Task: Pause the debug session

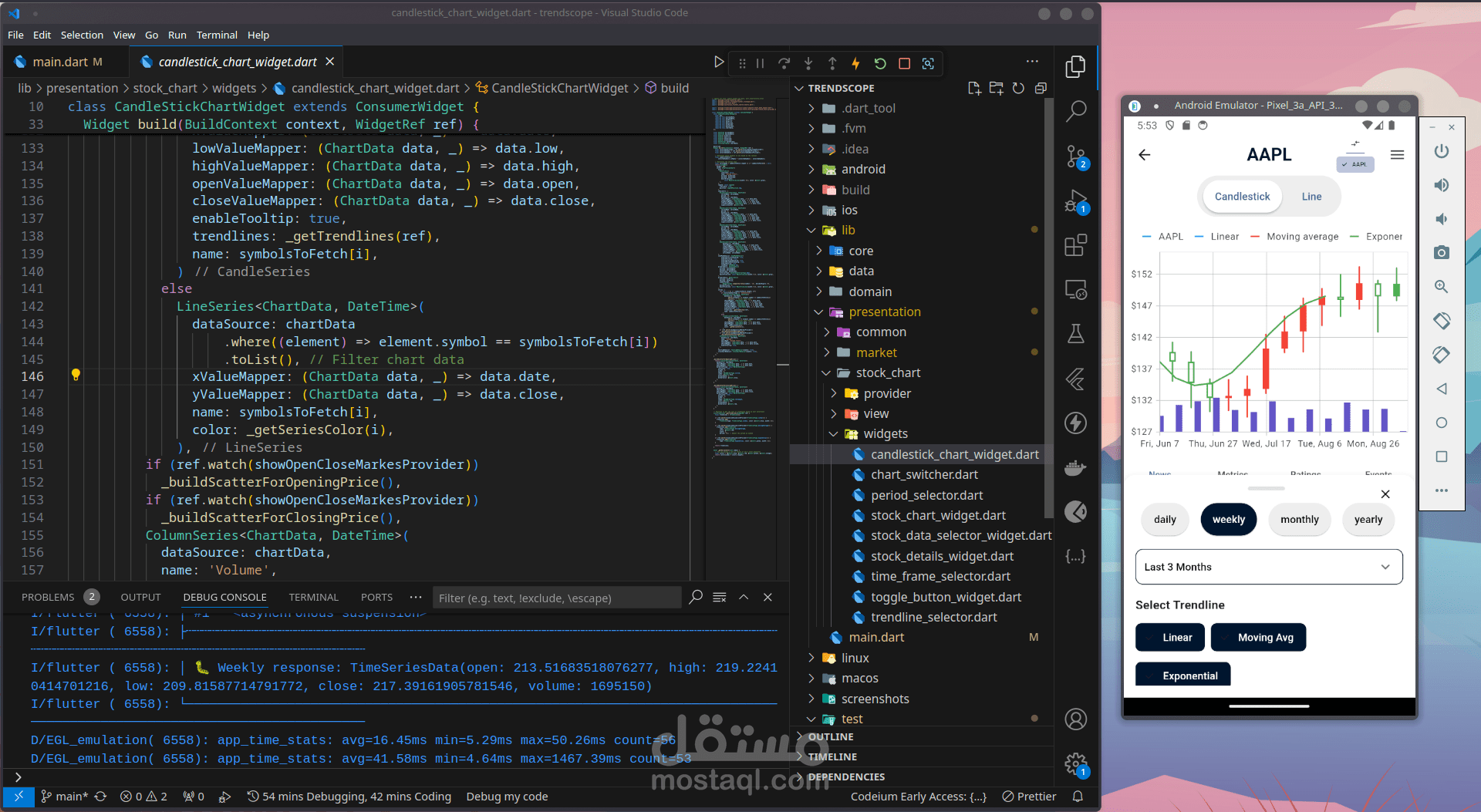Action: point(760,63)
